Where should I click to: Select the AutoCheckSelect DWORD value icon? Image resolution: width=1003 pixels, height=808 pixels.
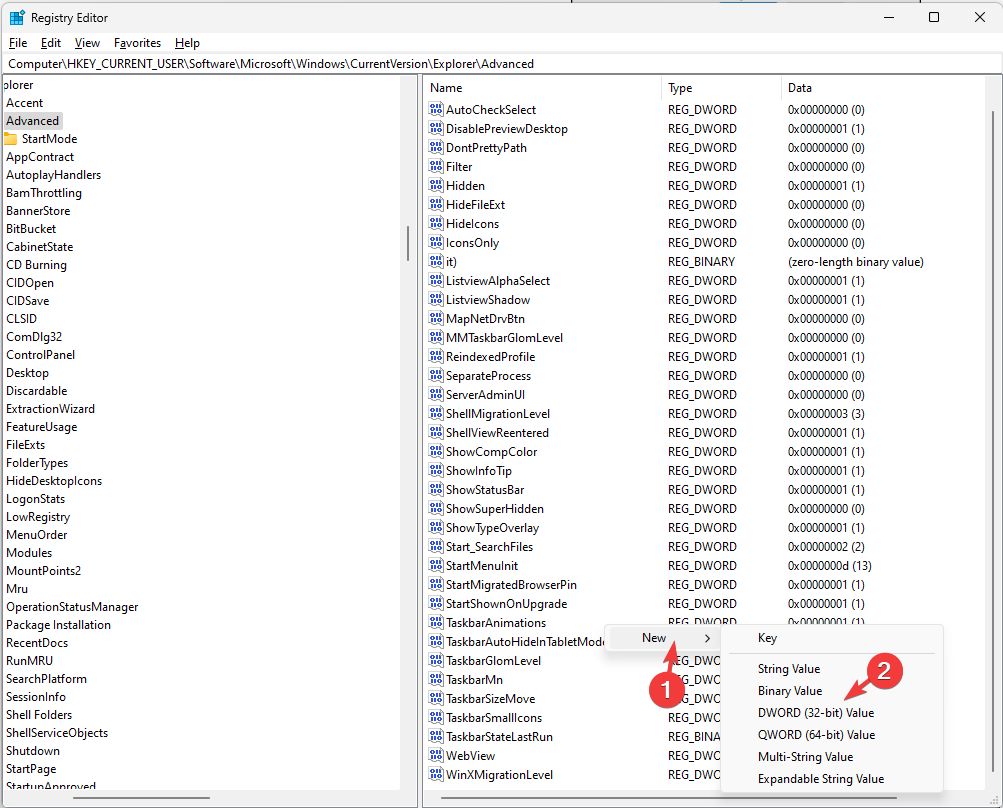435,110
